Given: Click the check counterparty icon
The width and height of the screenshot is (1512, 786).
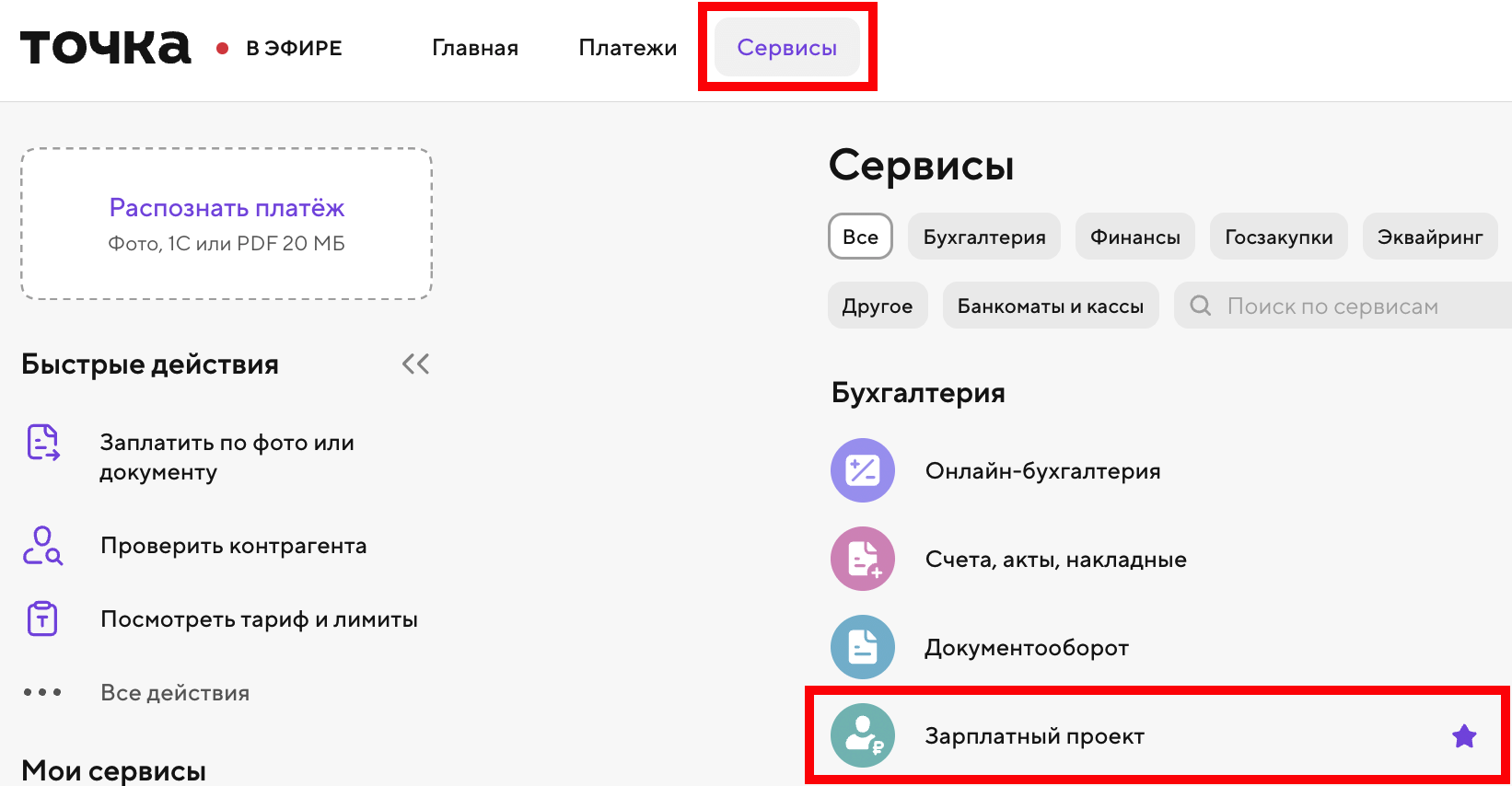Looking at the screenshot, I should coord(42,546).
